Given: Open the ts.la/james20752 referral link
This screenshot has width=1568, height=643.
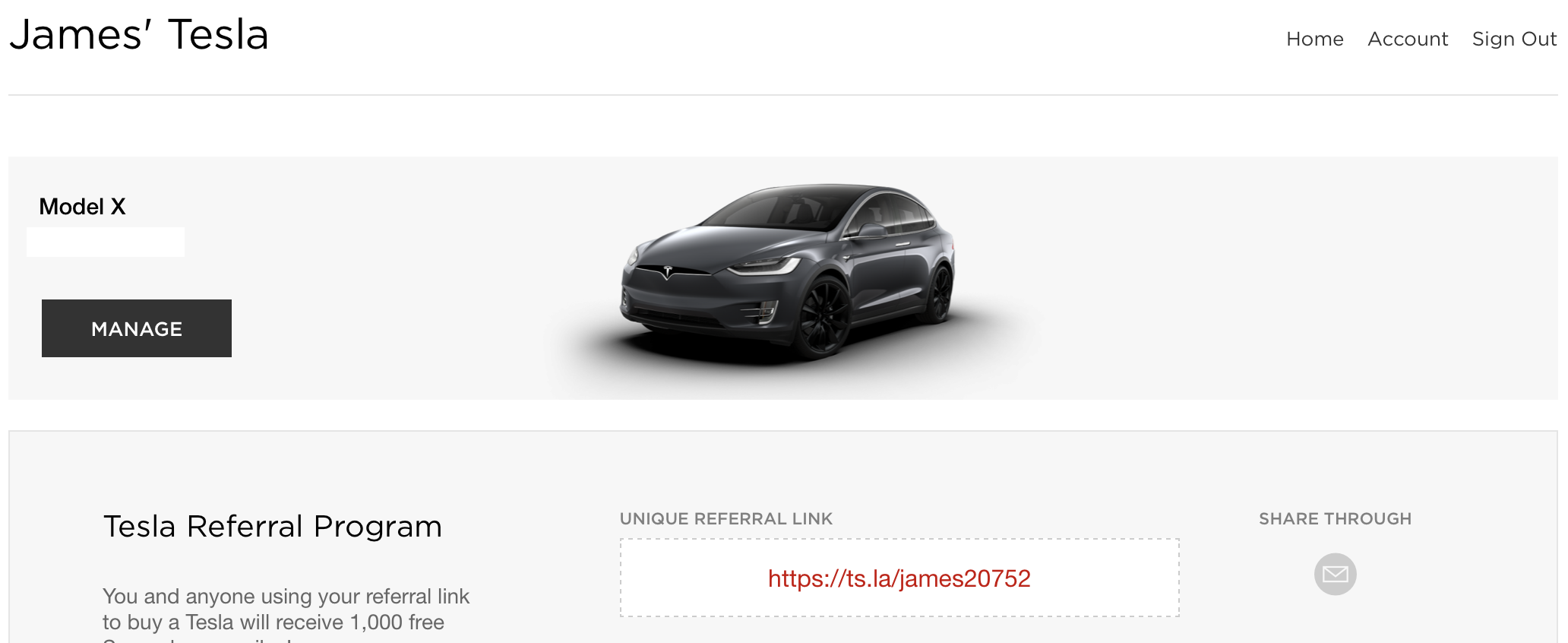Looking at the screenshot, I should point(899,578).
